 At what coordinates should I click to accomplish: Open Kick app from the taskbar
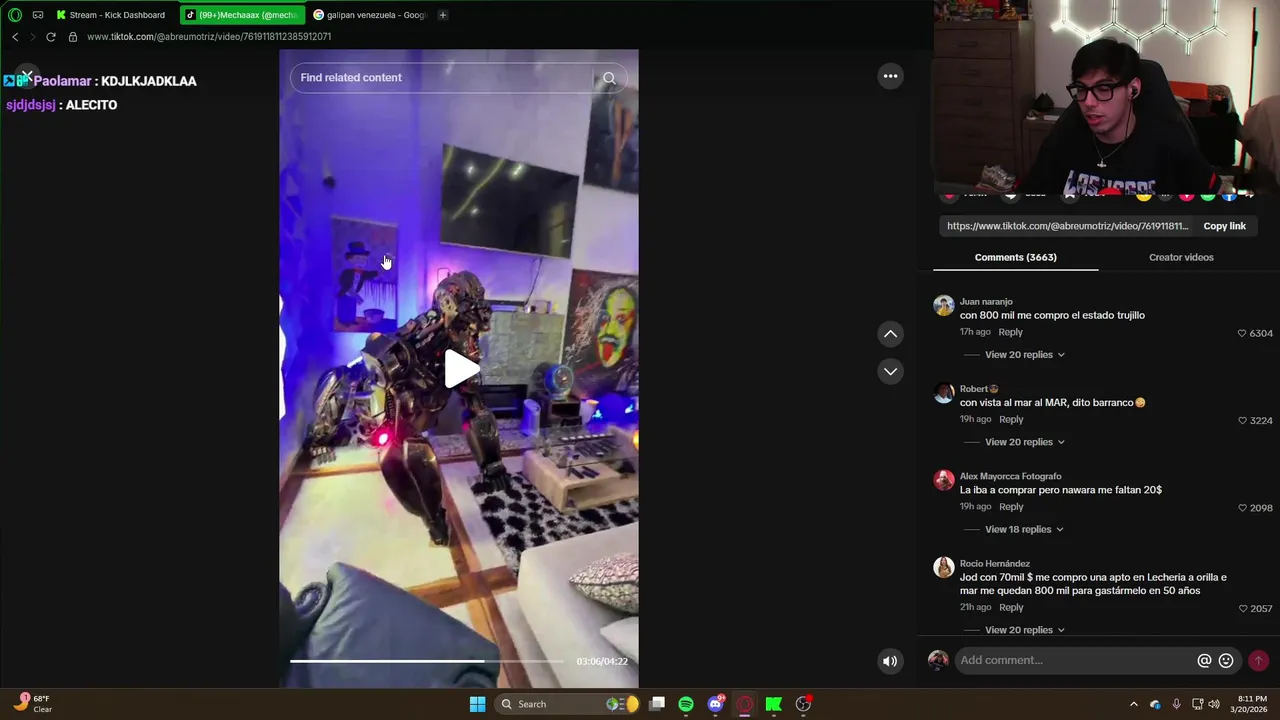coord(774,705)
